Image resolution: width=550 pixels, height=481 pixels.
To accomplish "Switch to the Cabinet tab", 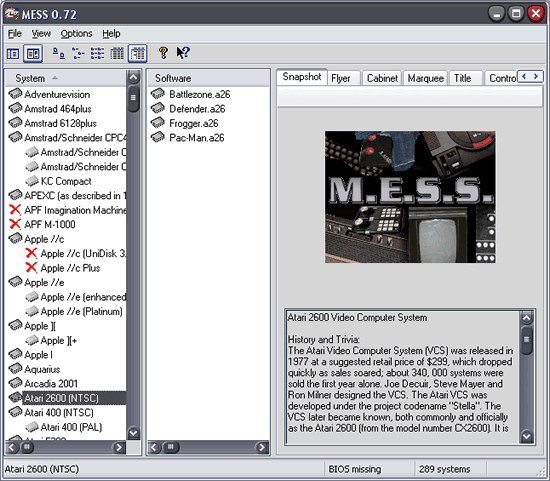I will tap(382, 78).
